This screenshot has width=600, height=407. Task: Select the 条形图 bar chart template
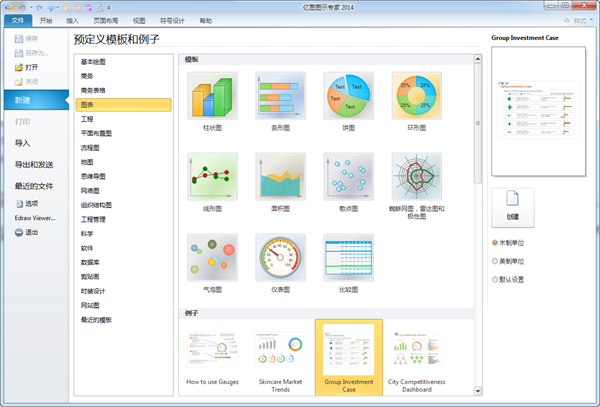click(280, 96)
